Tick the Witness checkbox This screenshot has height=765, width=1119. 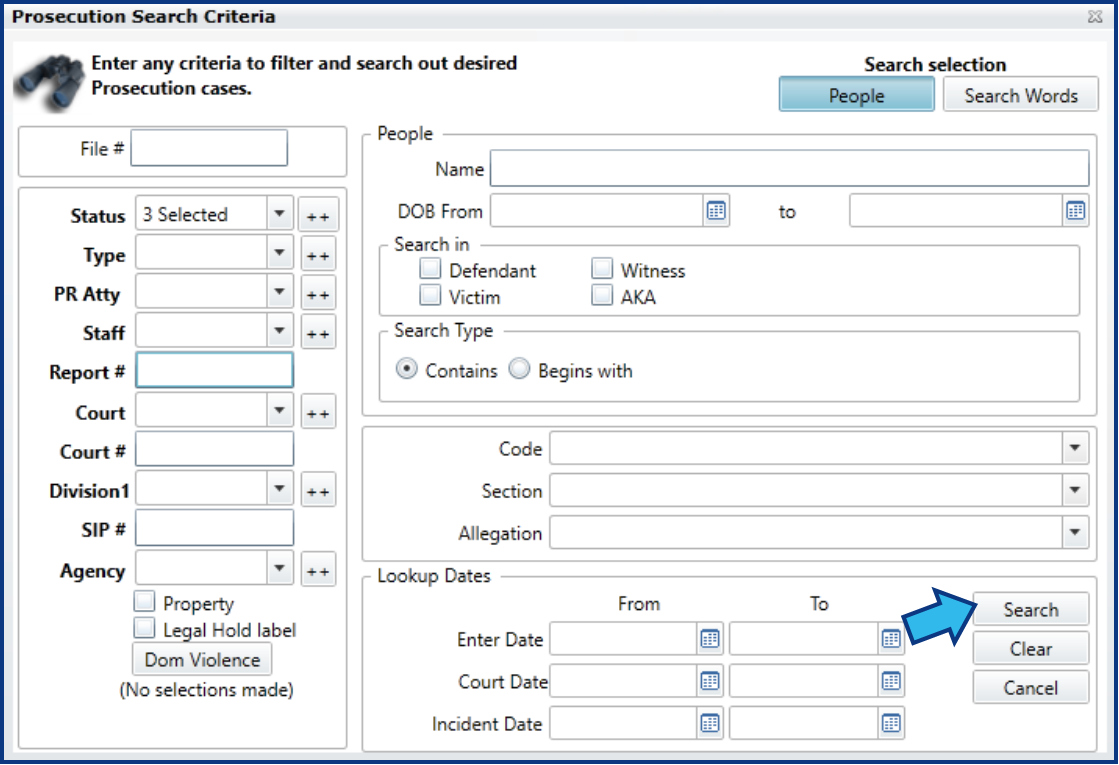[602, 270]
